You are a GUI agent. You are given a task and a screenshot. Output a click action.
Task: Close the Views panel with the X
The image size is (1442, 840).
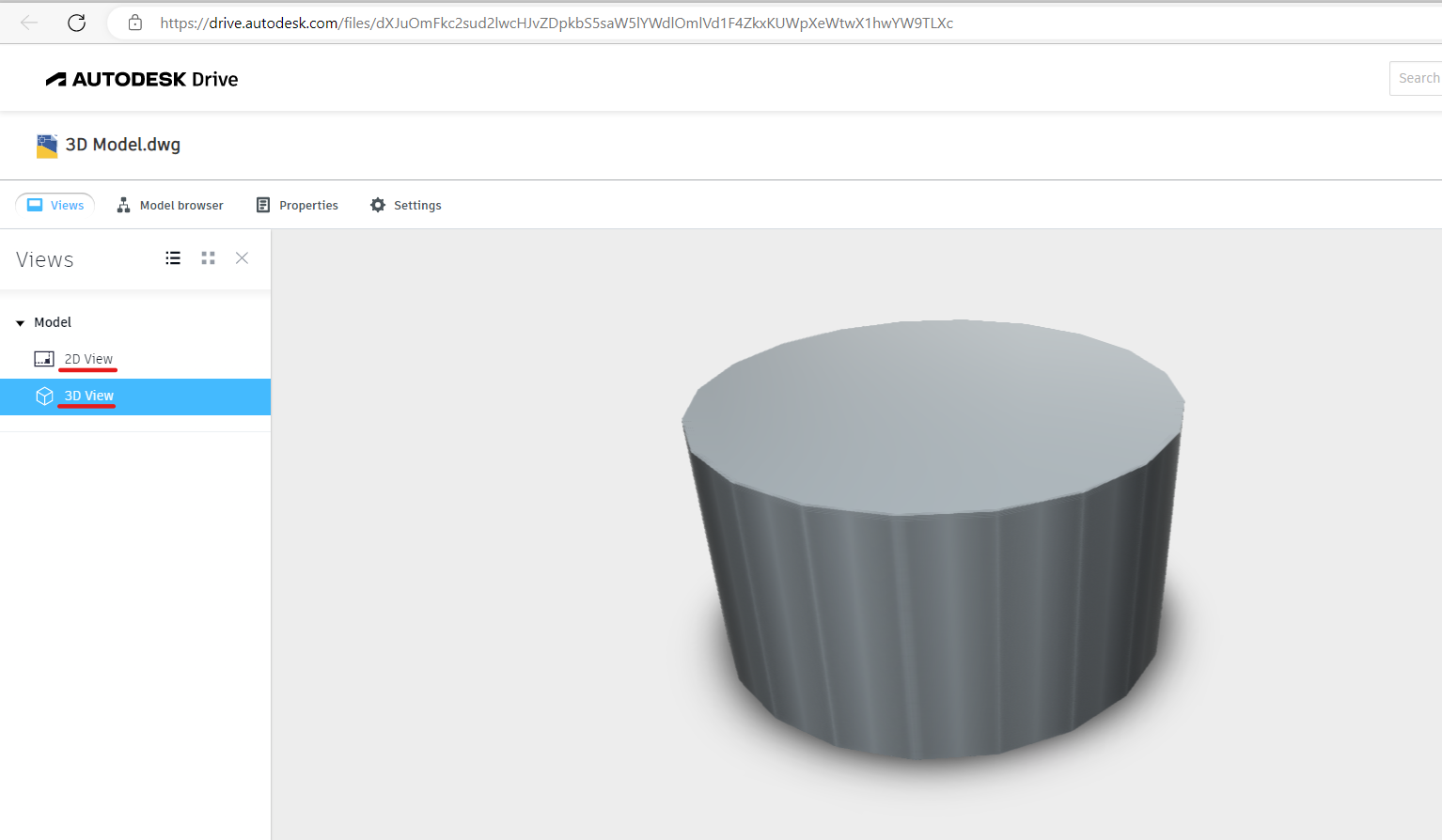(x=242, y=257)
